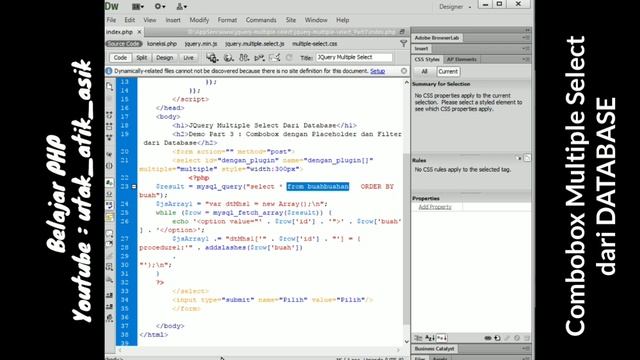The height and width of the screenshot is (360, 640).
Task: Open the File Management toolbar icon
Action: point(244,58)
